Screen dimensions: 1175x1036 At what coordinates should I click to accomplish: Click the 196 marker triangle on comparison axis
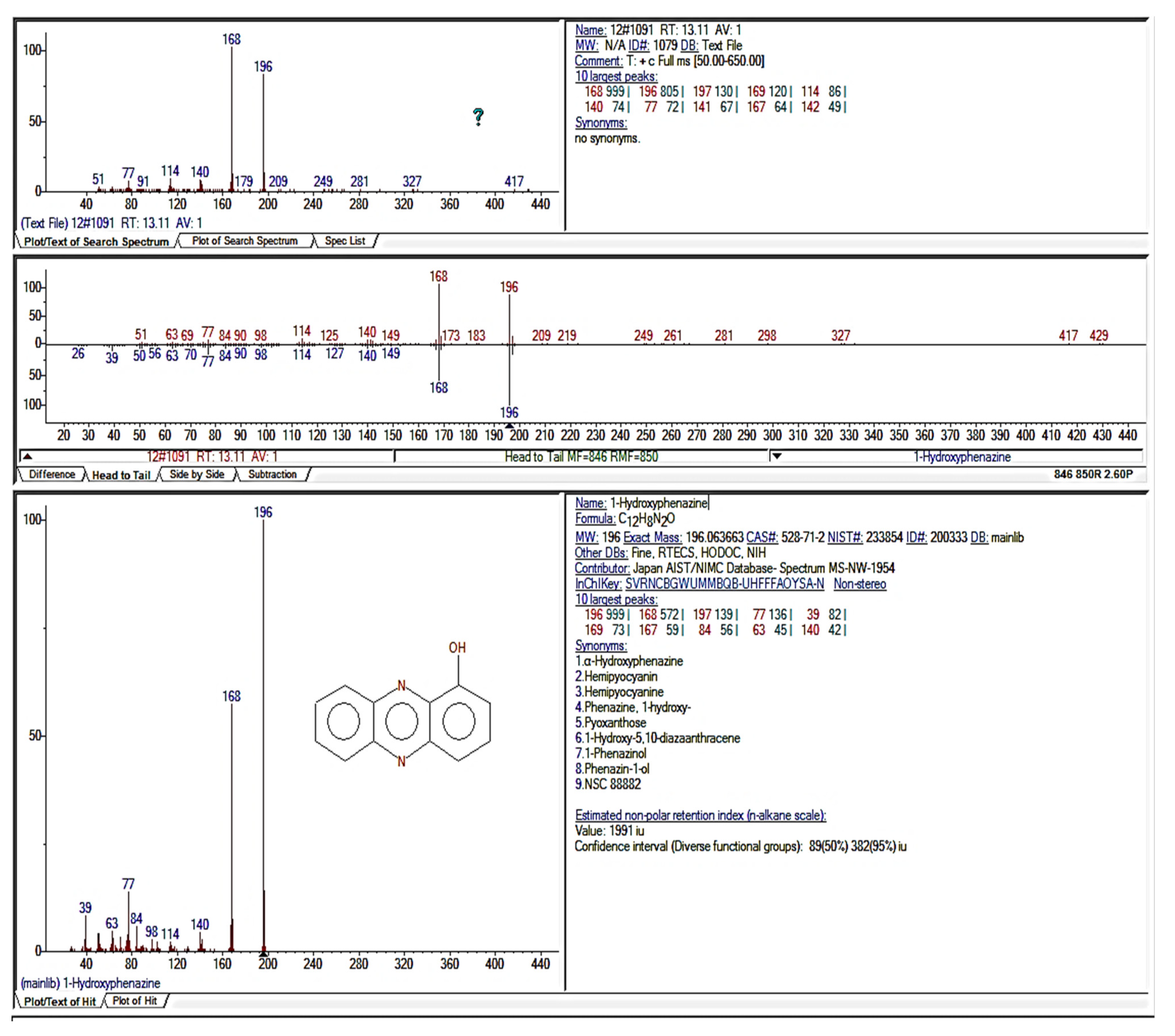click(509, 426)
